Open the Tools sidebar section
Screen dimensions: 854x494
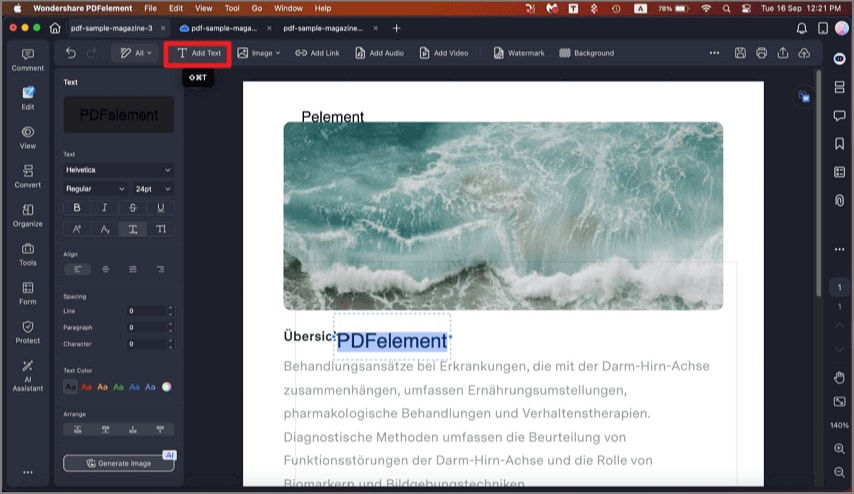(28, 254)
